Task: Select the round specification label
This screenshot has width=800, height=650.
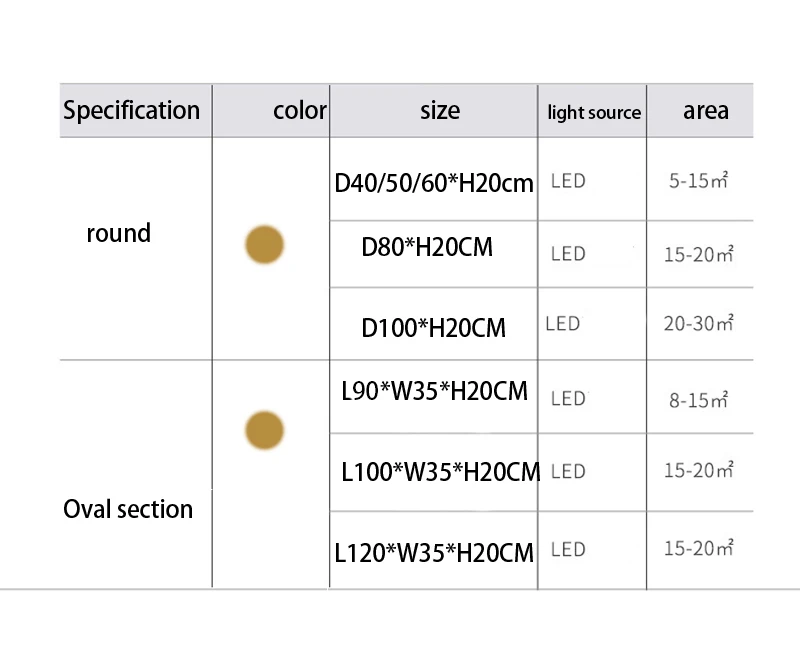Action: pyautogui.click(x=119, y=233)
